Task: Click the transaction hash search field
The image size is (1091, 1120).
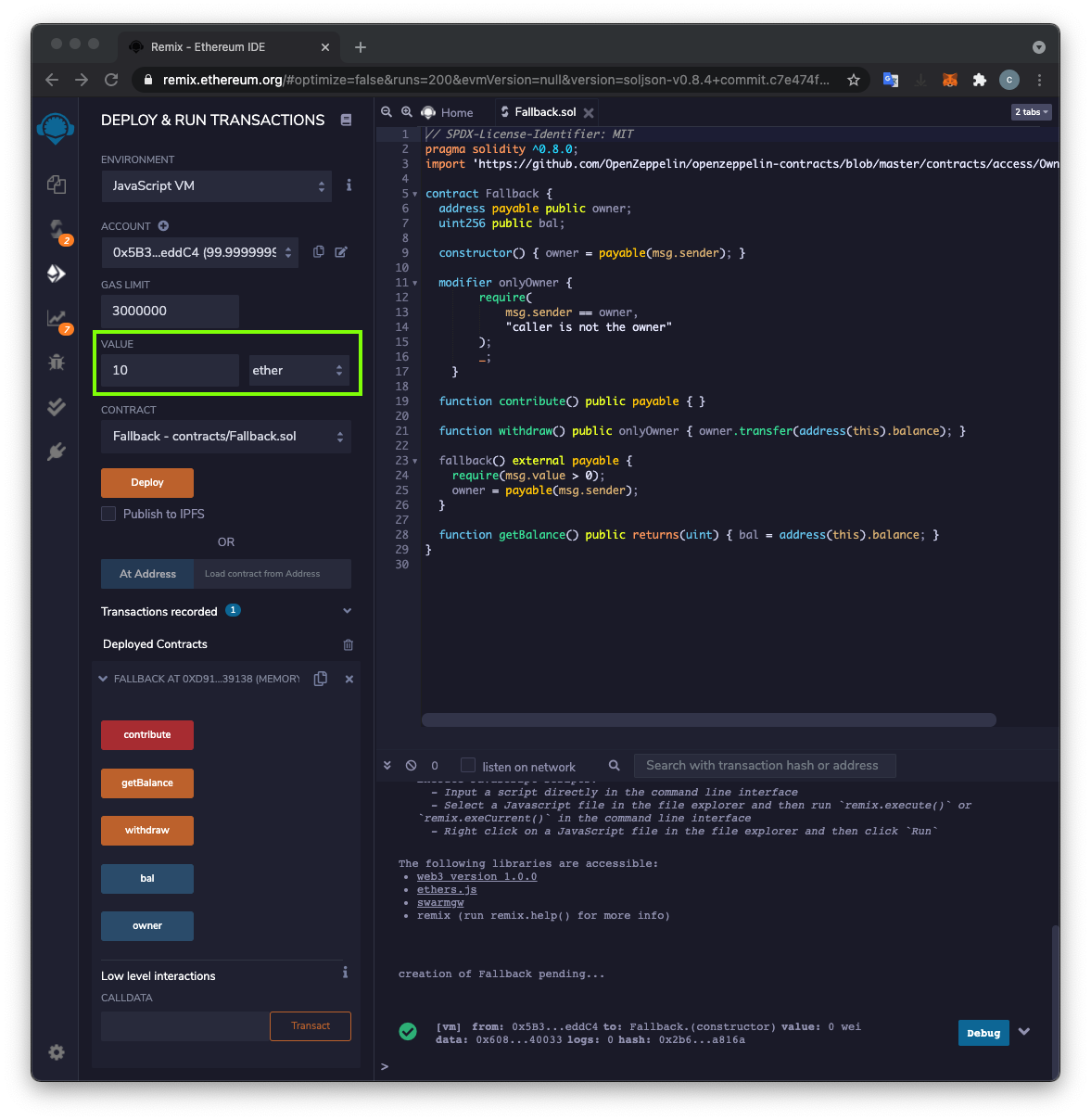Action: [765, 766]
